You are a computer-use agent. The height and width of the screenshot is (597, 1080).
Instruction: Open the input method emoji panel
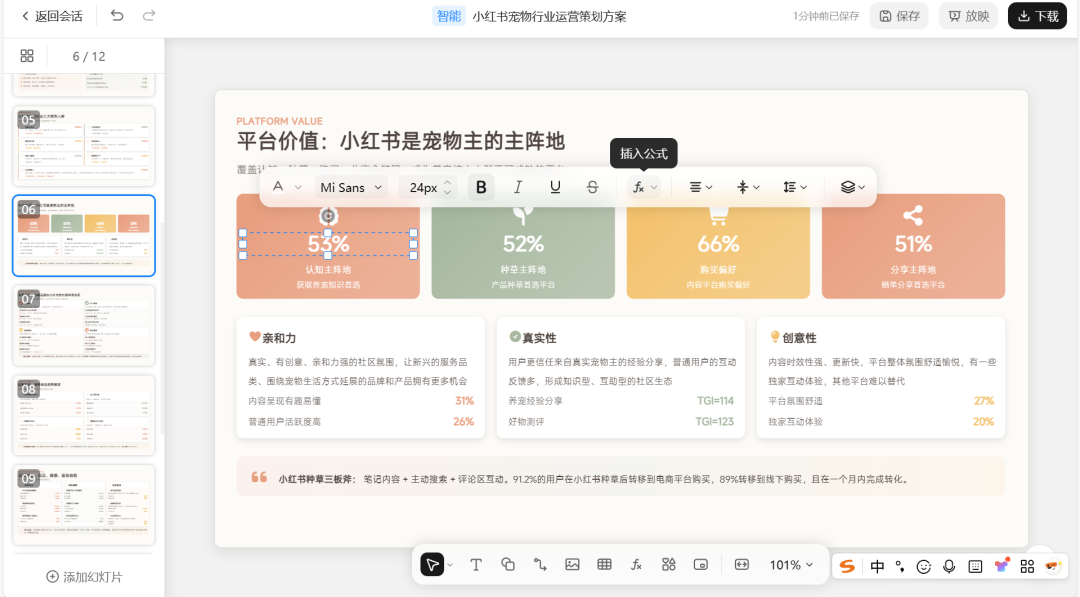[924, 566]
